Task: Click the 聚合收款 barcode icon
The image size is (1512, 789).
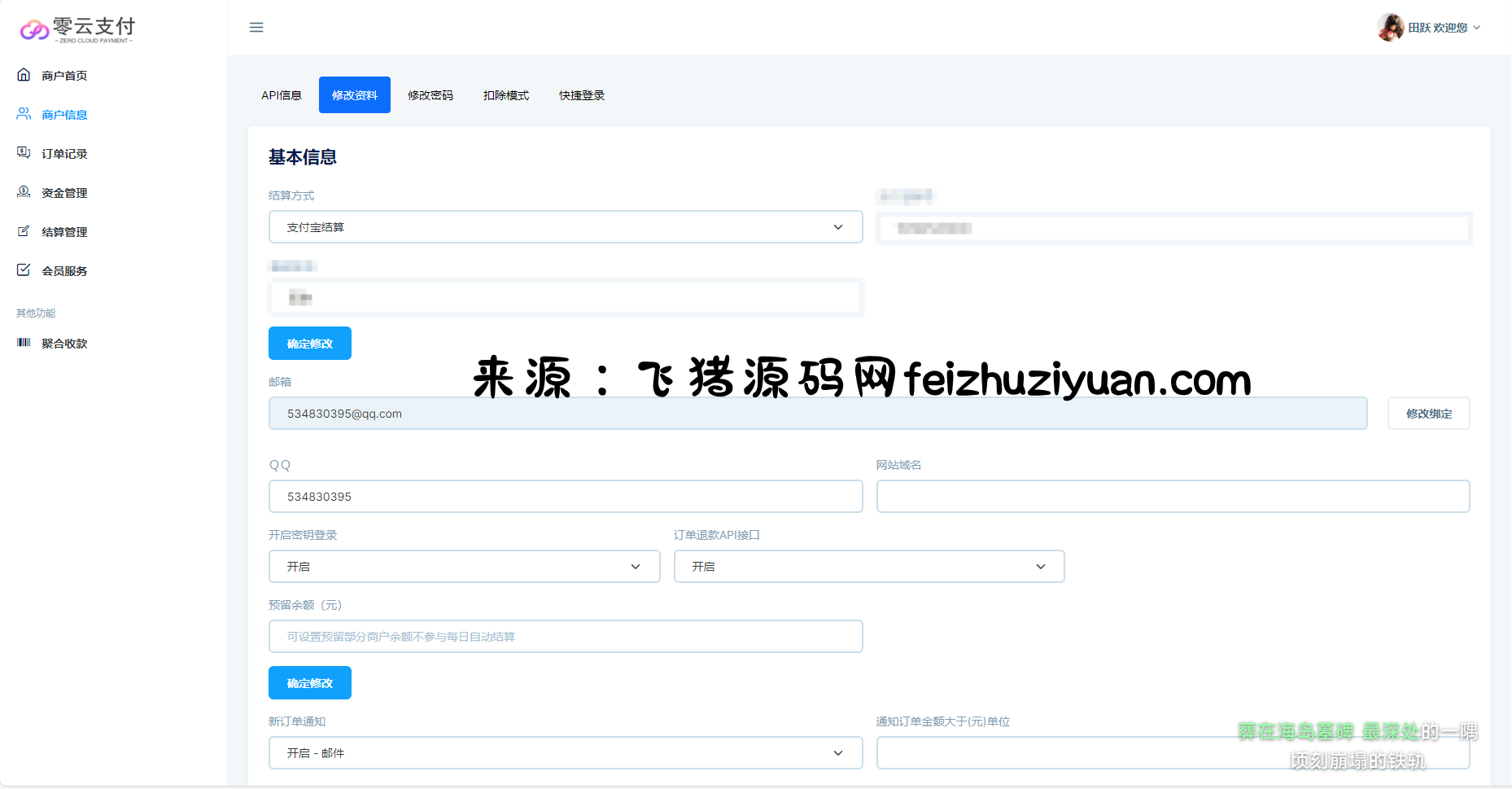Action: click(24, 343)
